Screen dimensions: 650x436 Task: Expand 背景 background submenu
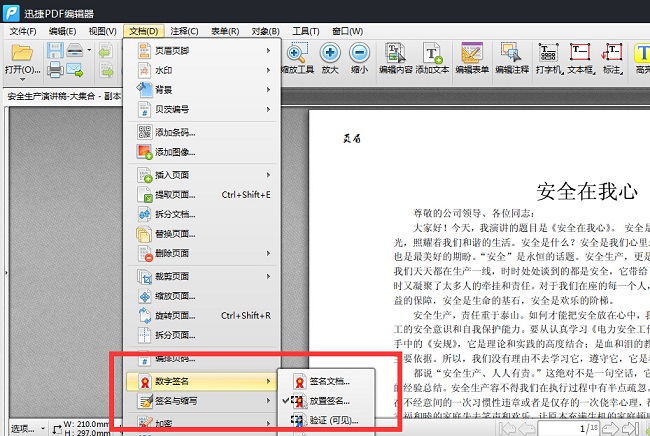point(202,90)
